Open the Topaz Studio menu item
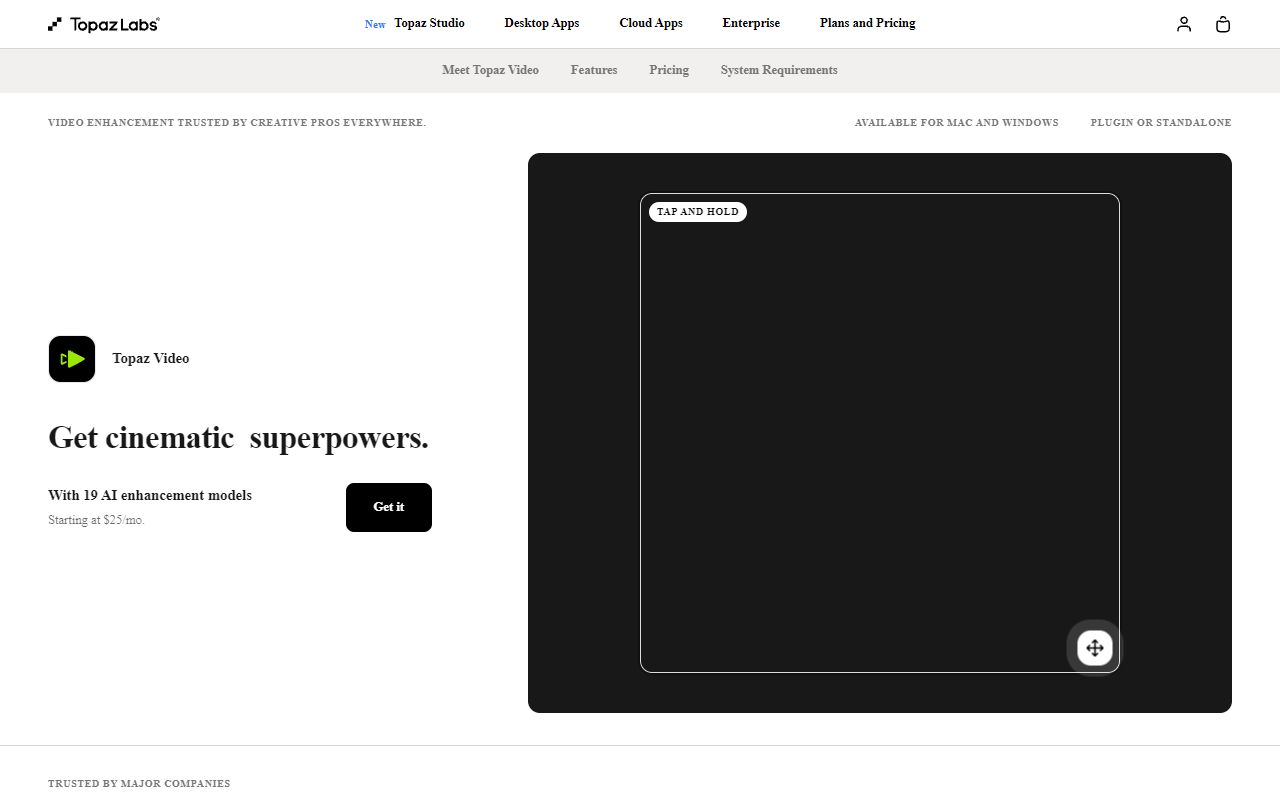 [429, 23]
